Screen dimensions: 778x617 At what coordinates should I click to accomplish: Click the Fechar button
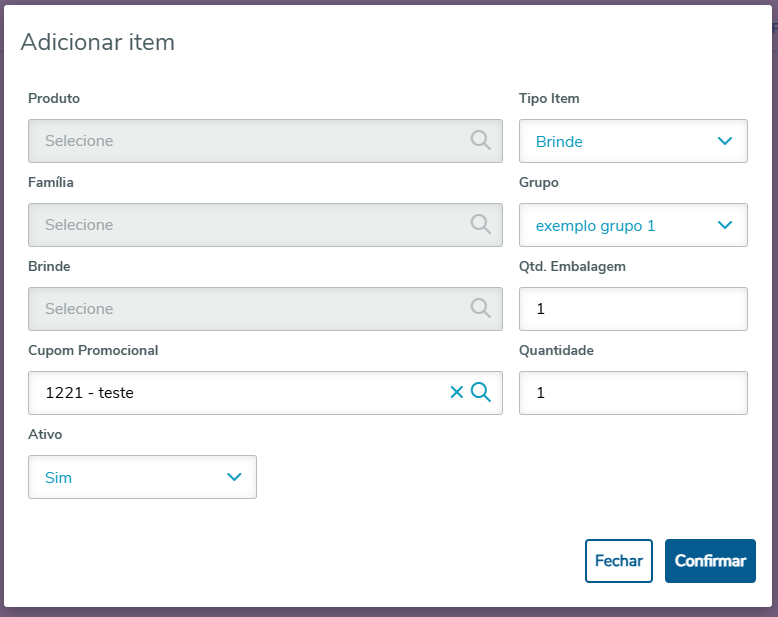click(619, 561)
